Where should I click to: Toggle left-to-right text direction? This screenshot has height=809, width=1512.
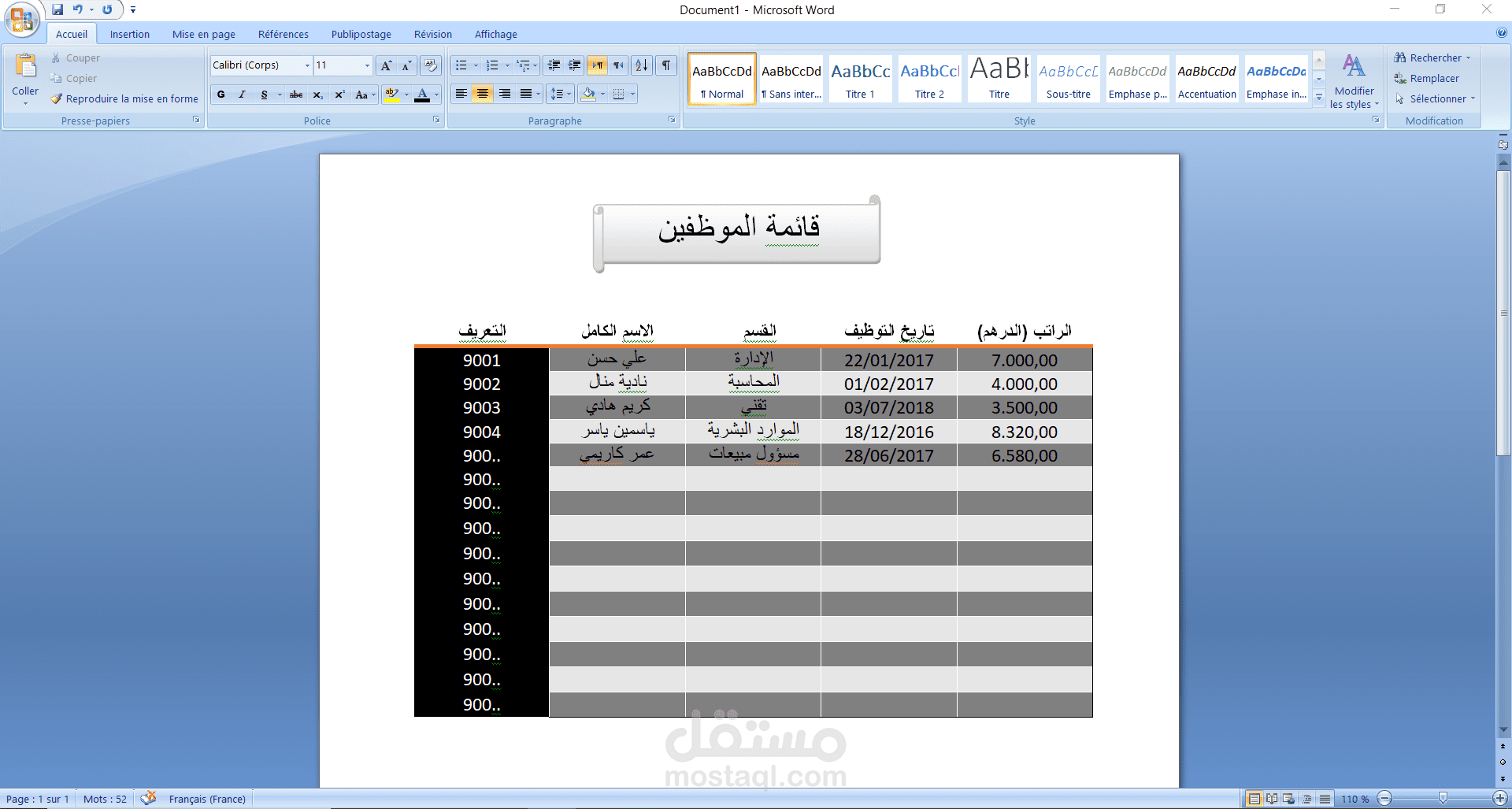(598, 65)
